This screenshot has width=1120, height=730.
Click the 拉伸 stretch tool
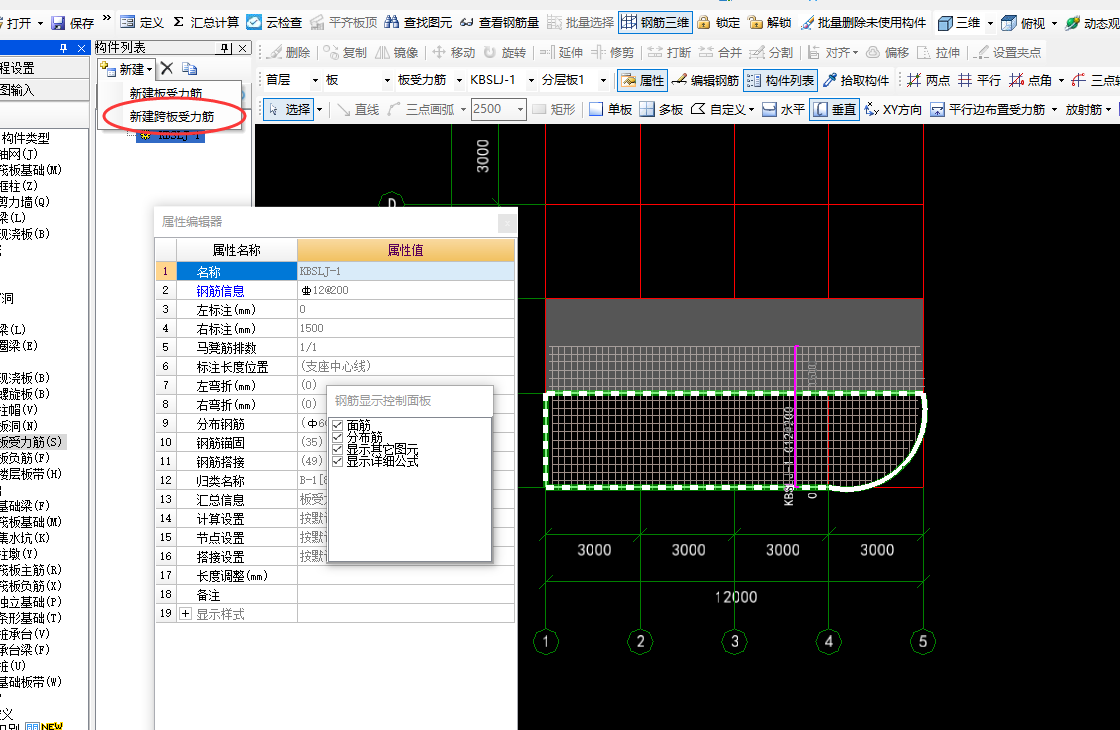[939, 53]
